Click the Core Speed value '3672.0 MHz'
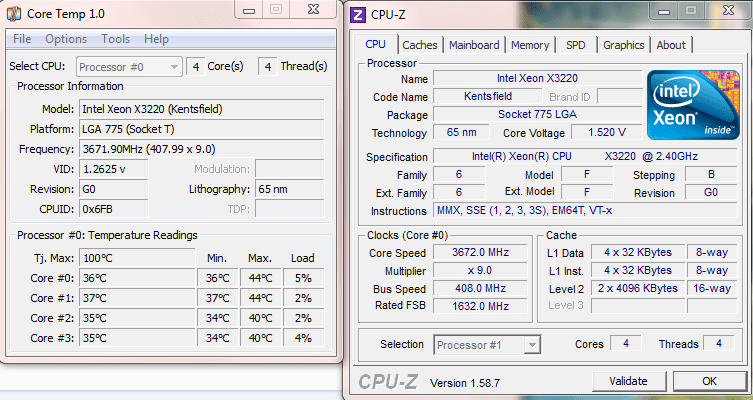Viewport: 753px width, 400px height. coord(480,253)
